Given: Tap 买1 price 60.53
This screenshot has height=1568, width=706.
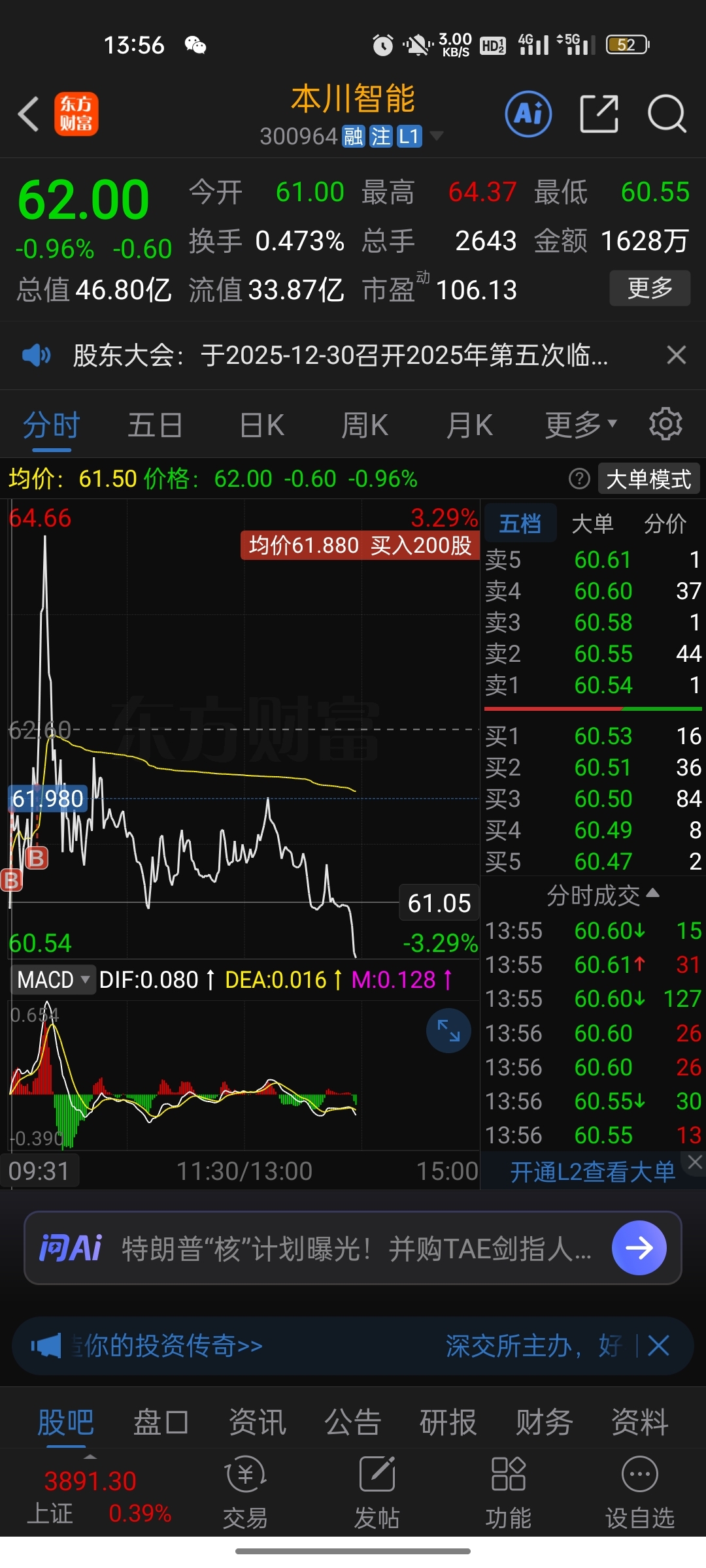Looking at the screenshot, I should point(603,736).
